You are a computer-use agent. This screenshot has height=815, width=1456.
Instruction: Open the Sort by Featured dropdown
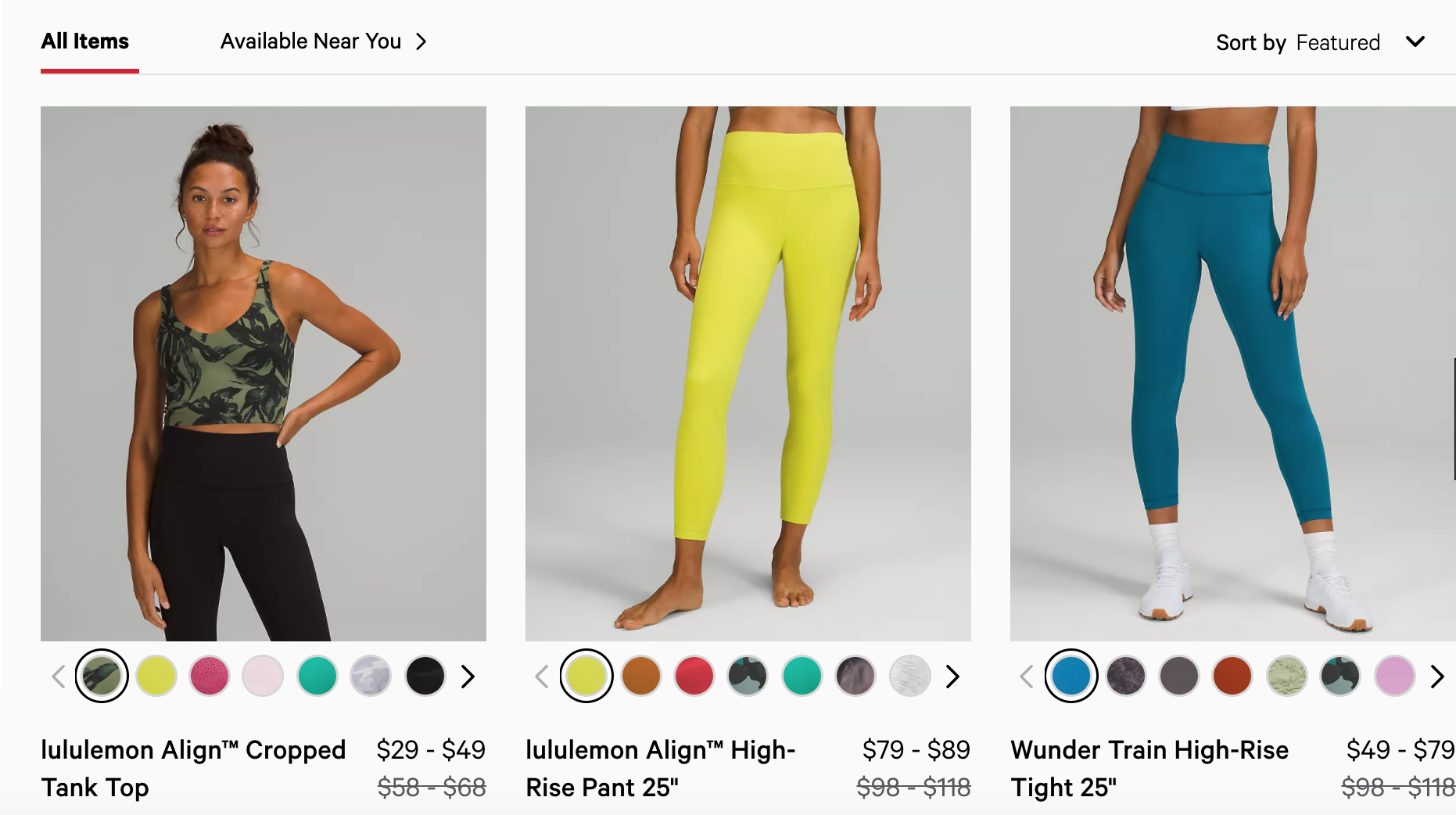[1321, 42]
